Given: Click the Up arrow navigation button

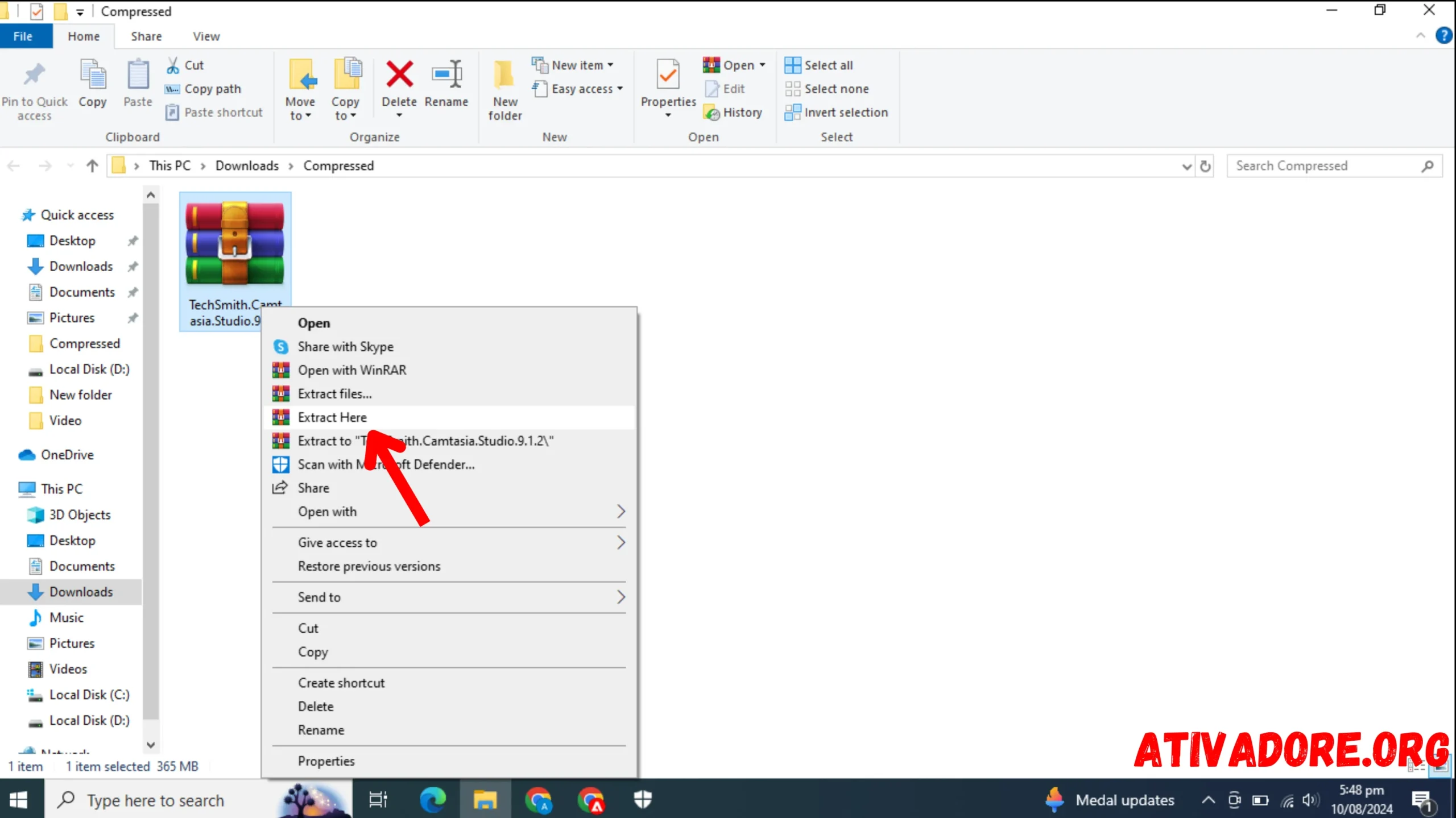Looking at the screenshot, I should (92, 166).
